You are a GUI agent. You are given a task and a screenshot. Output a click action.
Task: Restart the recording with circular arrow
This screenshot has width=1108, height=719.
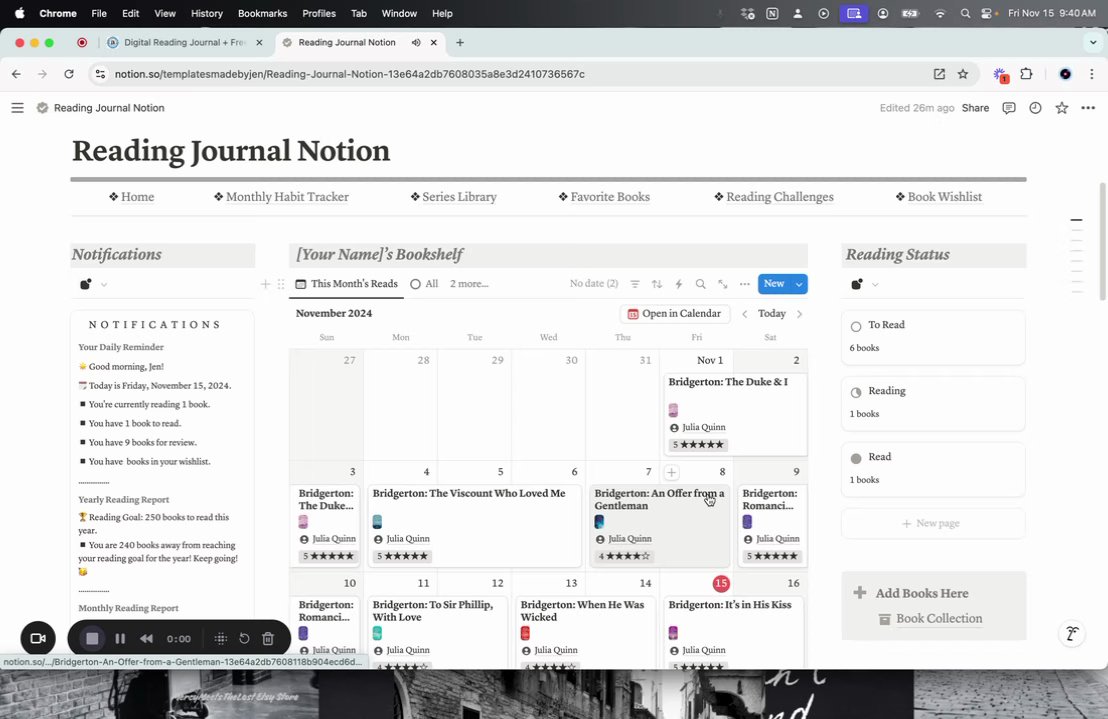click(x=244, y=638)
